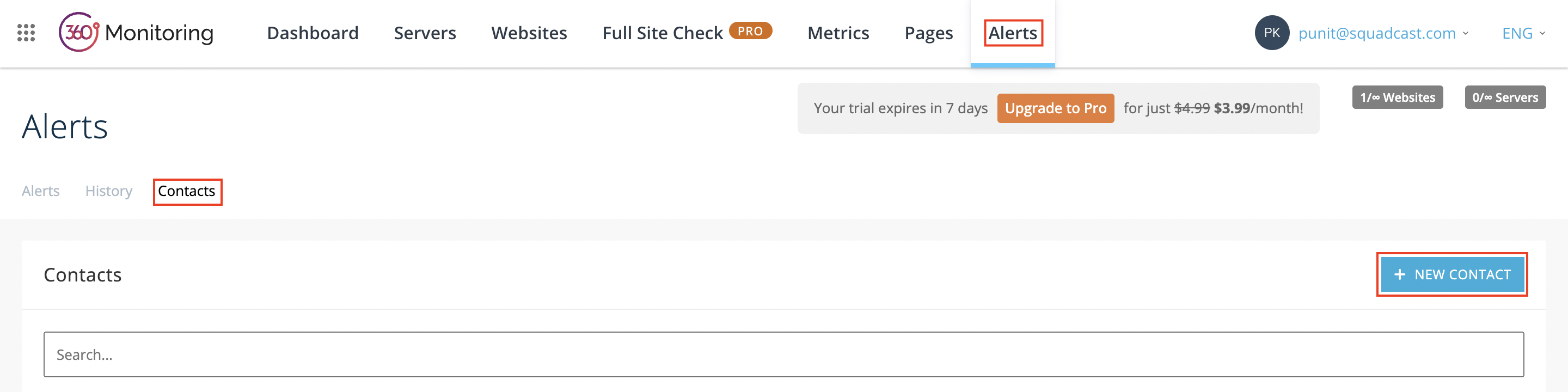Navigate to Metrics
The image size is (1568, 392).
click(x=838, y=33)
